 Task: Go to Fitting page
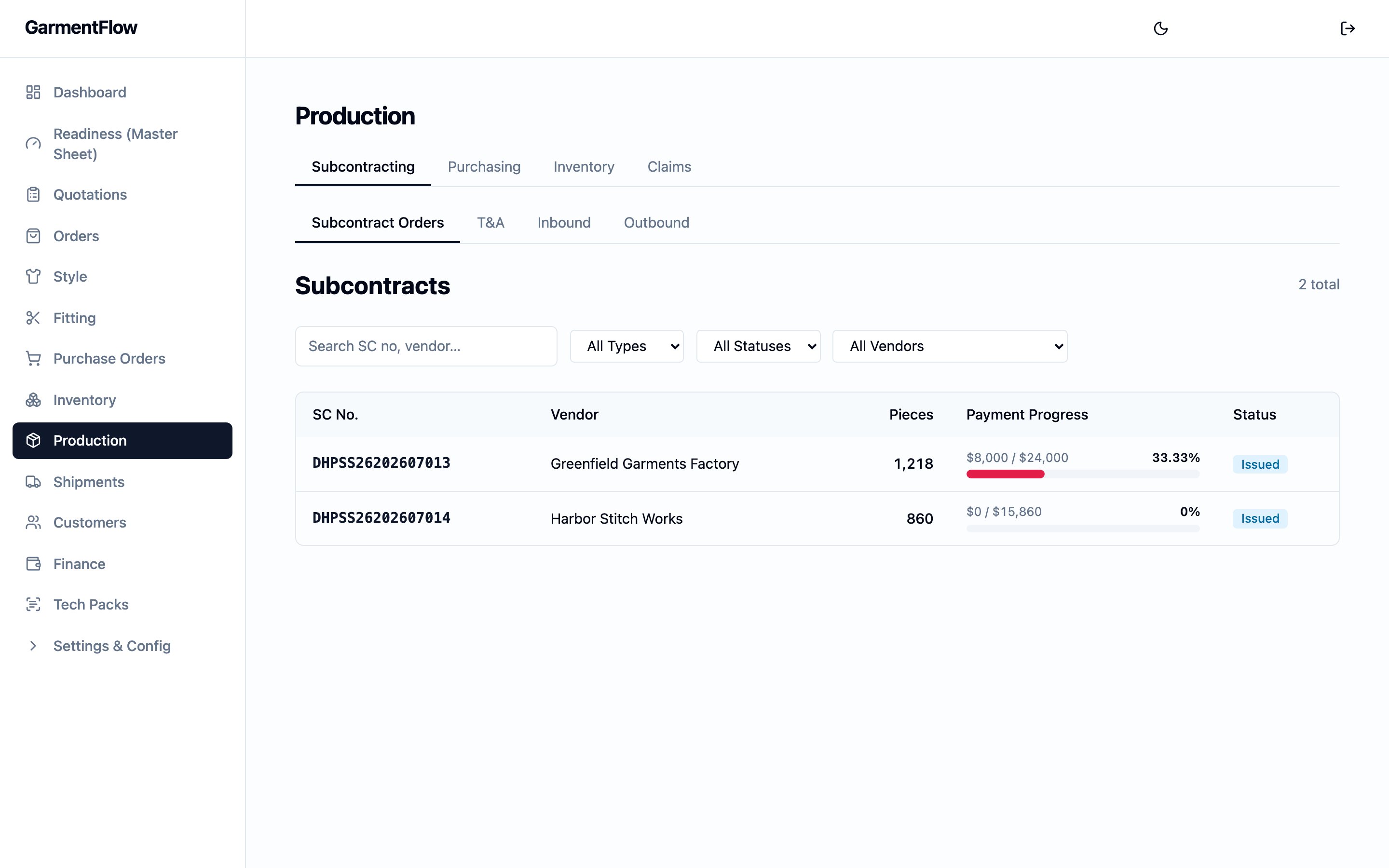click(122, 318)
